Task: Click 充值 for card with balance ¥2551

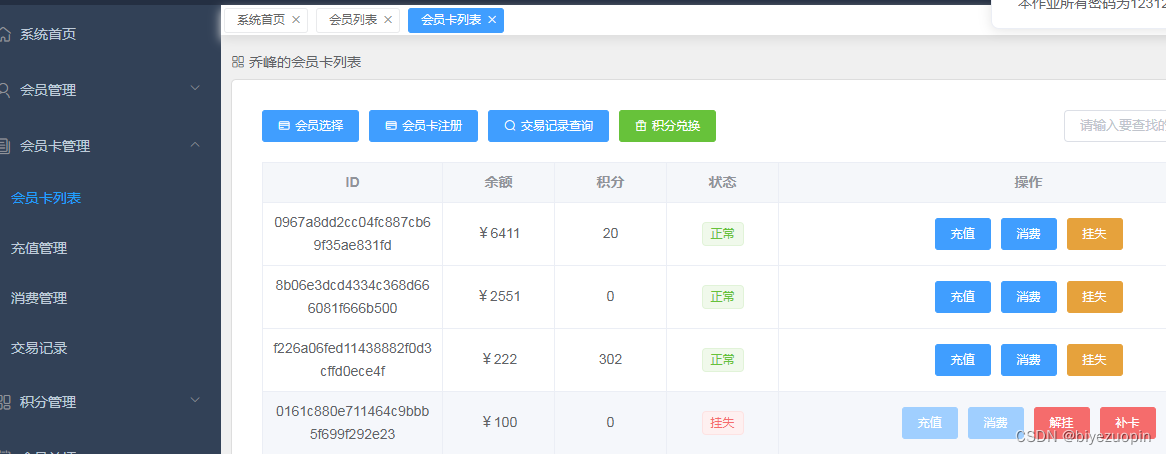Action: [962, 297]
